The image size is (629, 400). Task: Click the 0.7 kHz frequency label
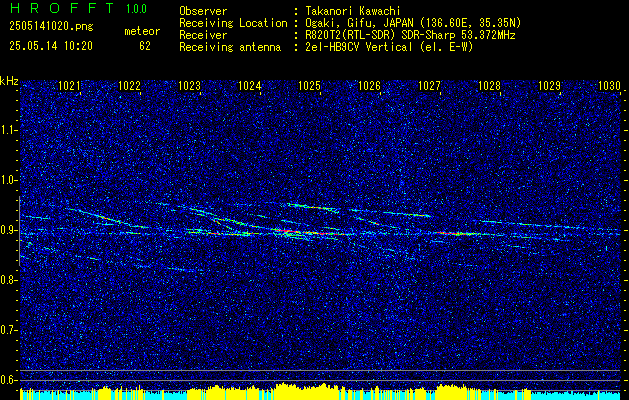[8, 330]
